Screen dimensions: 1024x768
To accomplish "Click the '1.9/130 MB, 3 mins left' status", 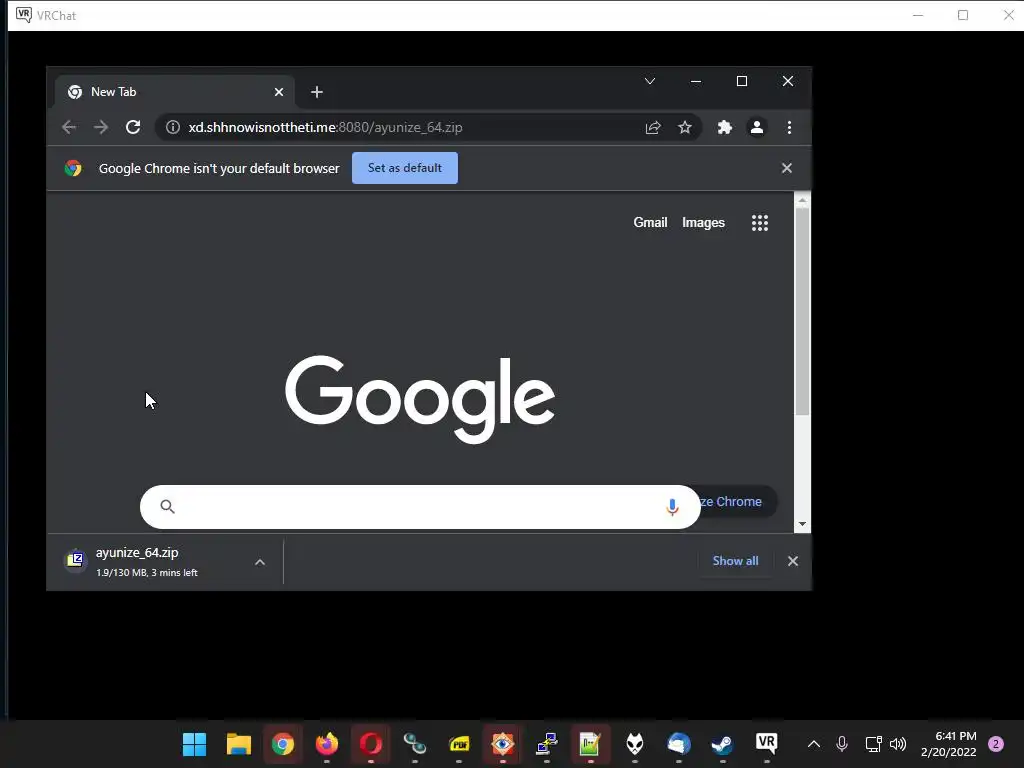I will point(147,573).
